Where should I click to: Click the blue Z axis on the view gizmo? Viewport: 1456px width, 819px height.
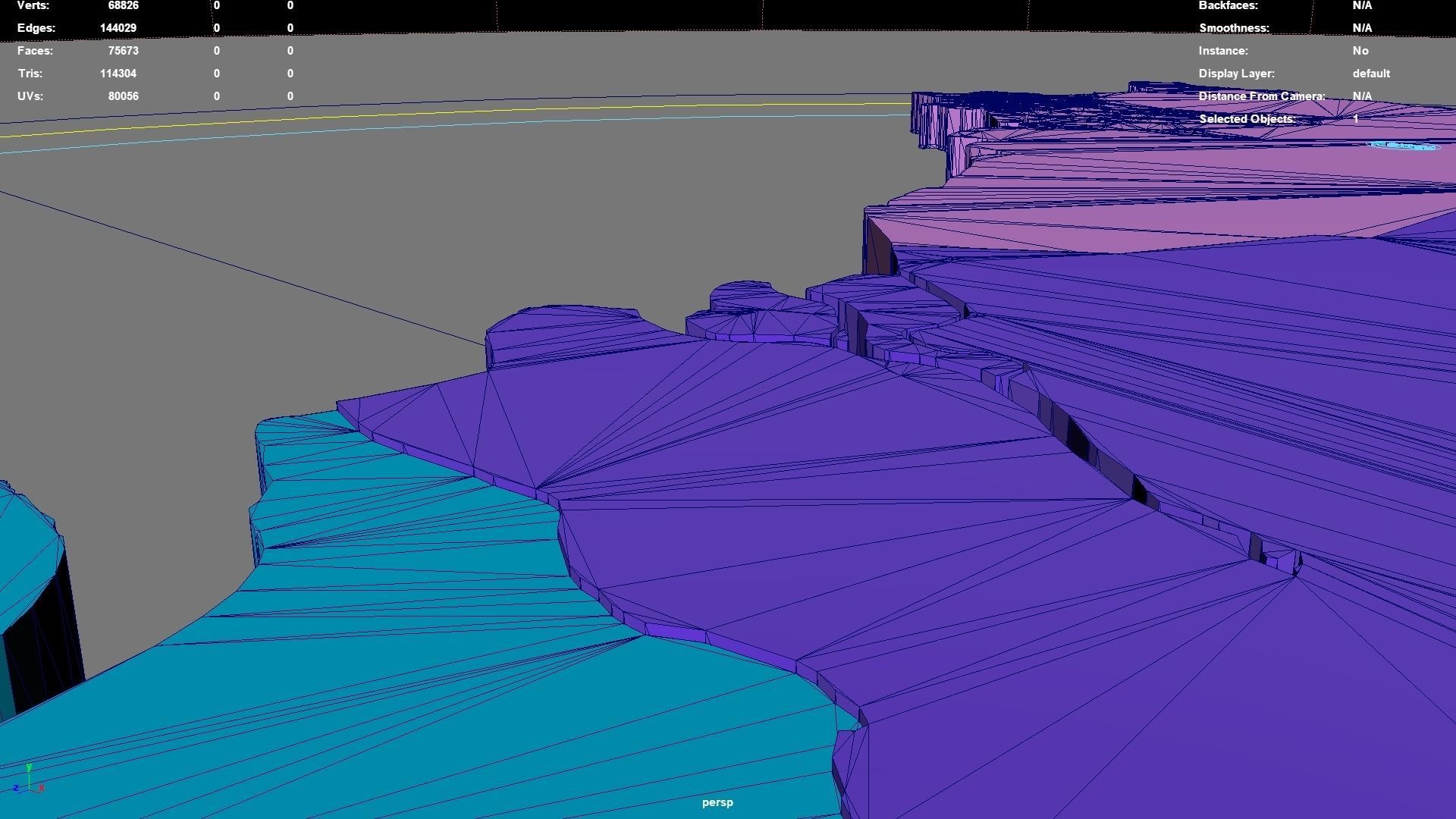16,787
